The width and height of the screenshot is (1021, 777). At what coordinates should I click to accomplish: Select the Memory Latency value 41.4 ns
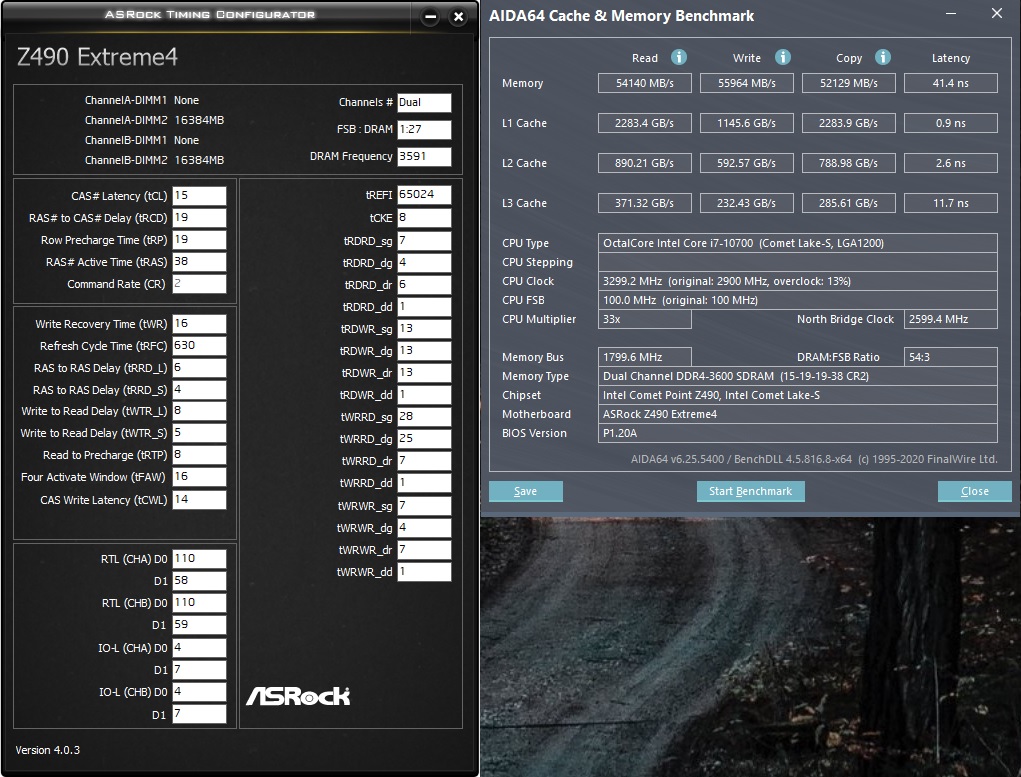(x=951, y=83)
